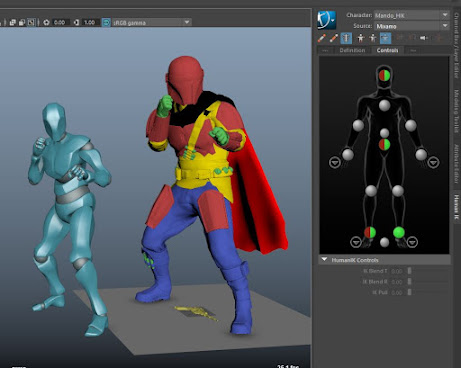Click the exposure value field showing 0.00
461x368 pixels.
60,23
